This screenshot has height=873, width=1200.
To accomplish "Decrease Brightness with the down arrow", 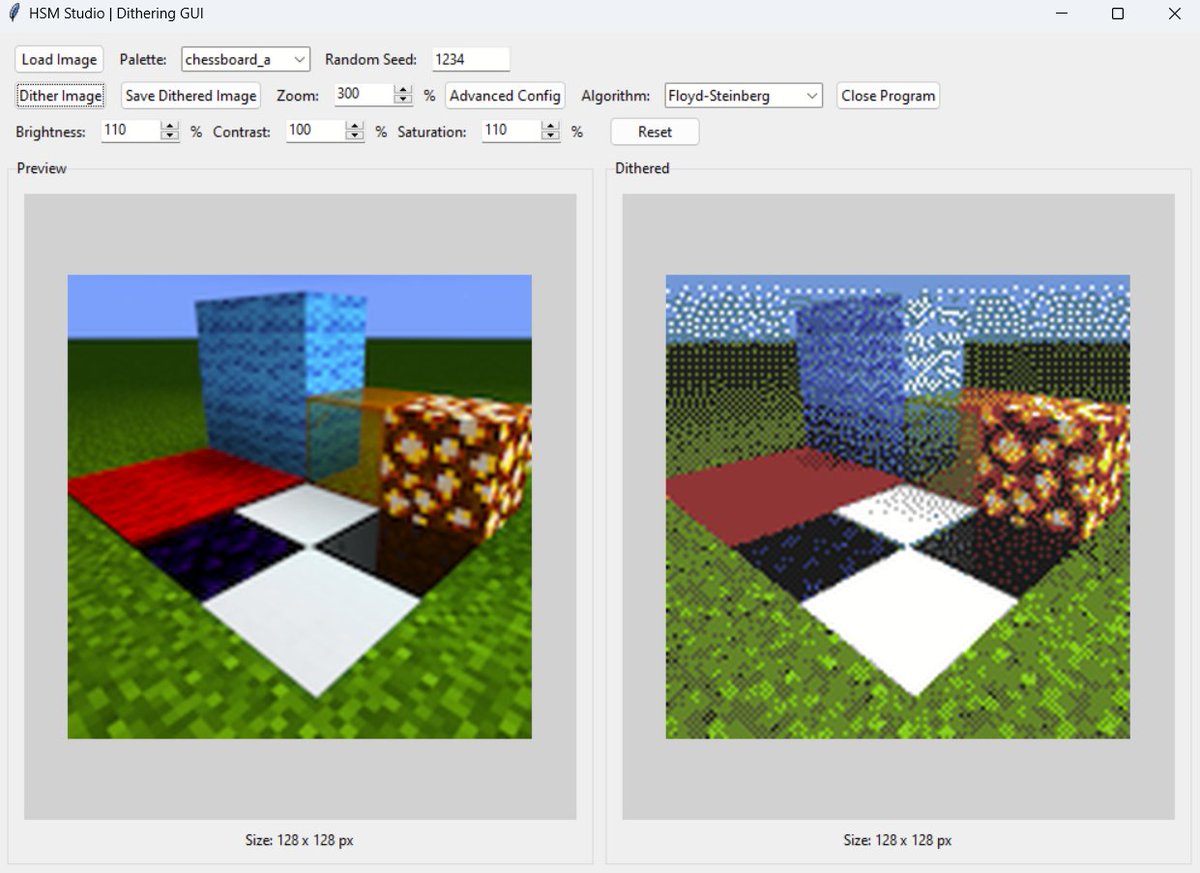I will coord(170,136).
